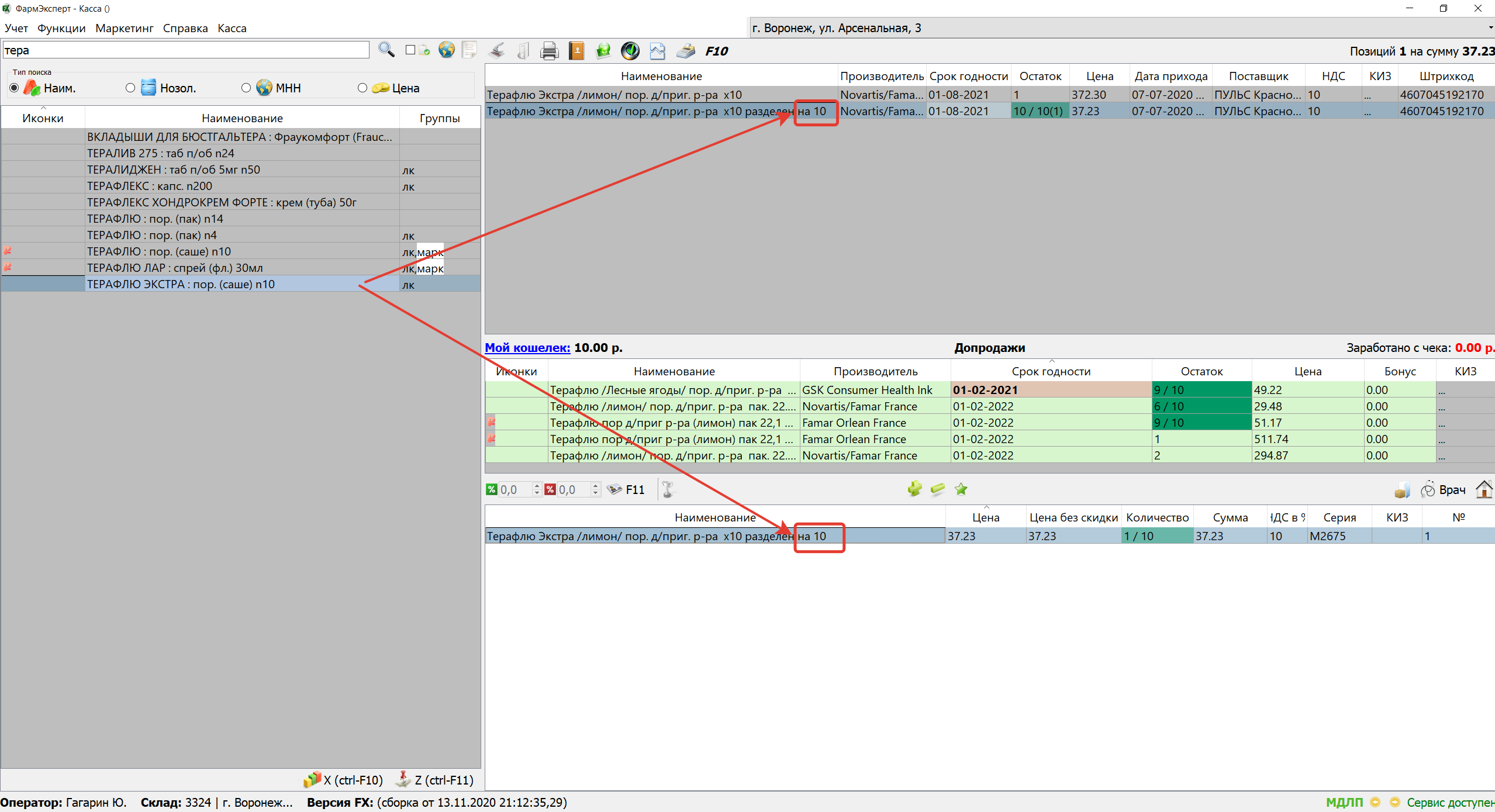1495x812 pixels.
Task: Select the Цена search type radio button
Action: [362, 88]
